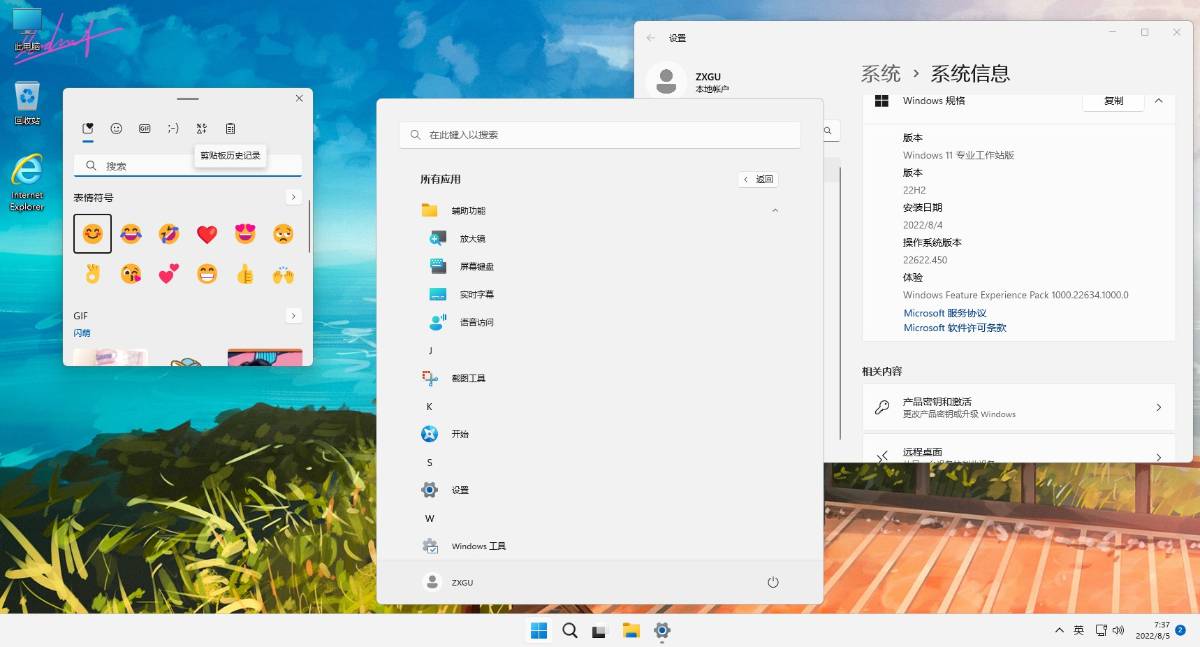
Task: Switch to the Emoji smiley tab
Action: click(116, 128)
